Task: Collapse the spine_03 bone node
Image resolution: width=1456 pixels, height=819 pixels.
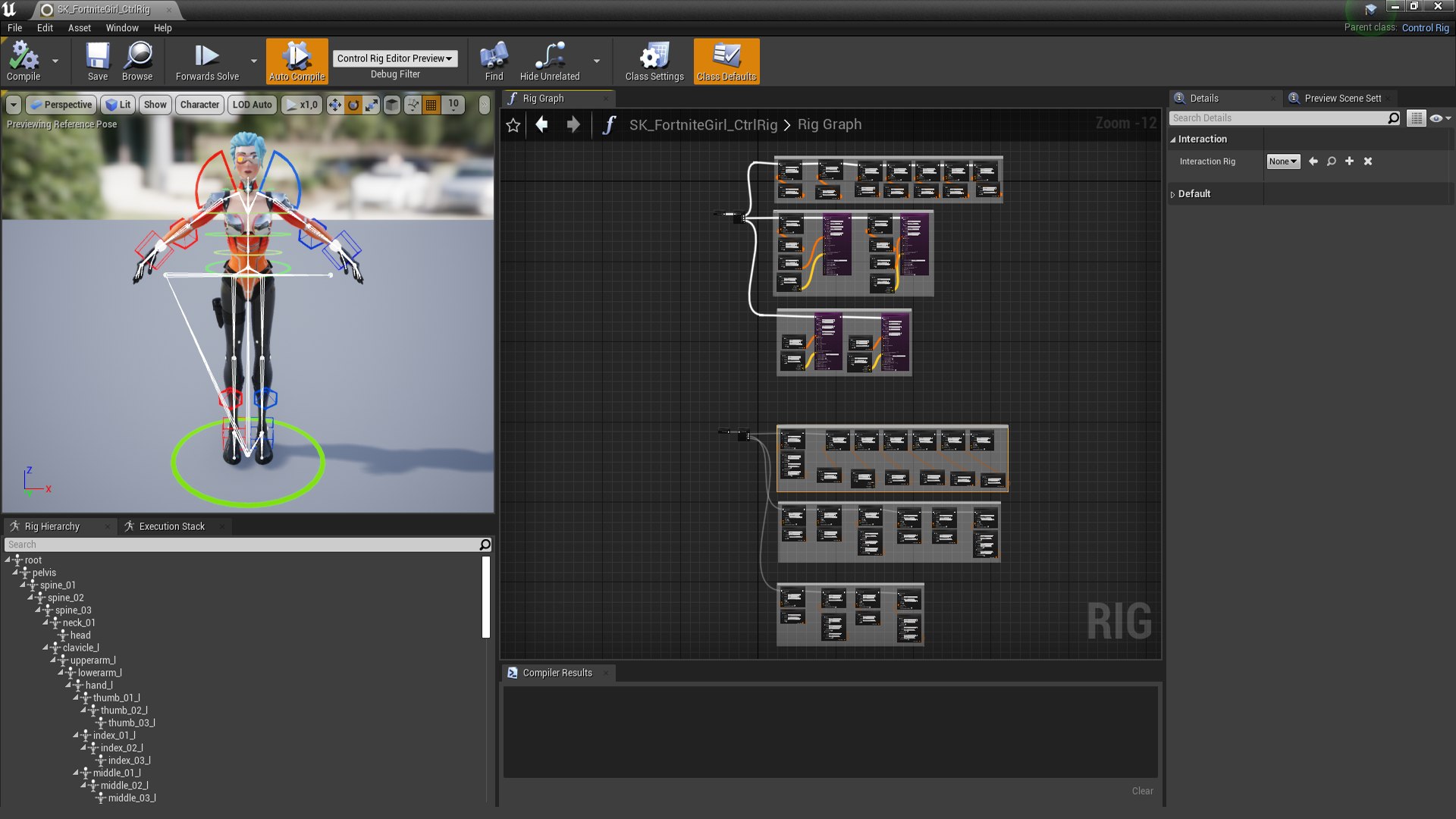Action: [38, 610]
